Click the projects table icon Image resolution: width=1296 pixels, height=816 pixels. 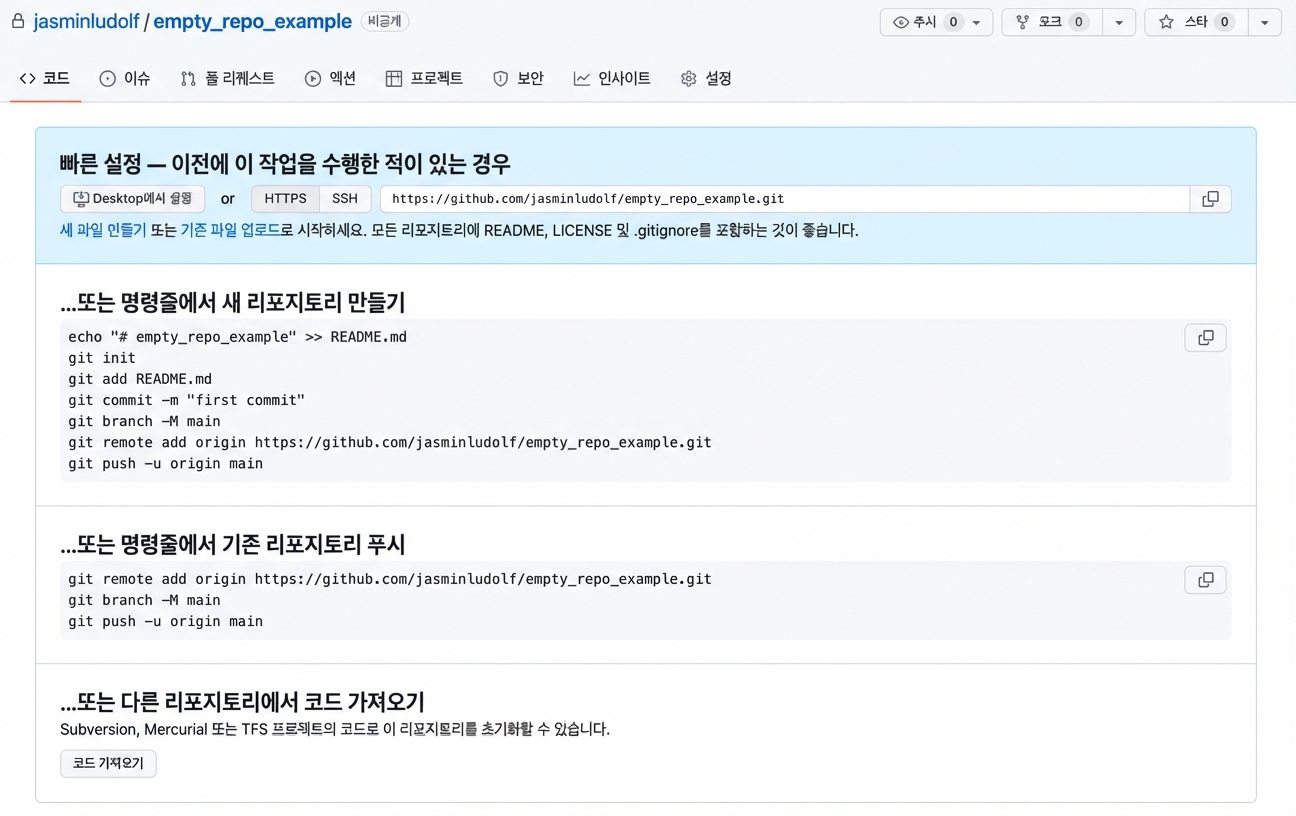pos(394,79)
